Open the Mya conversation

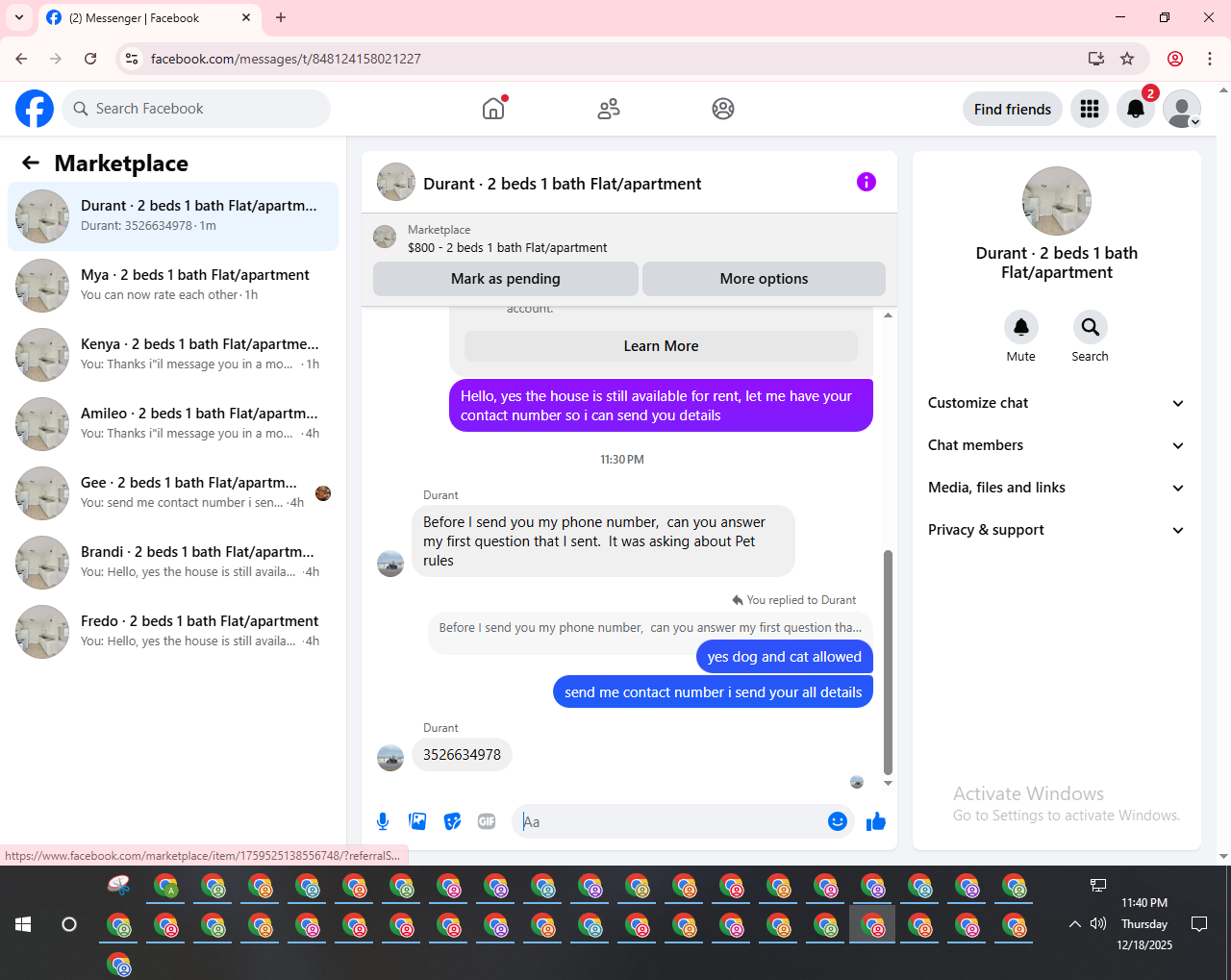[x=173, y=286]
